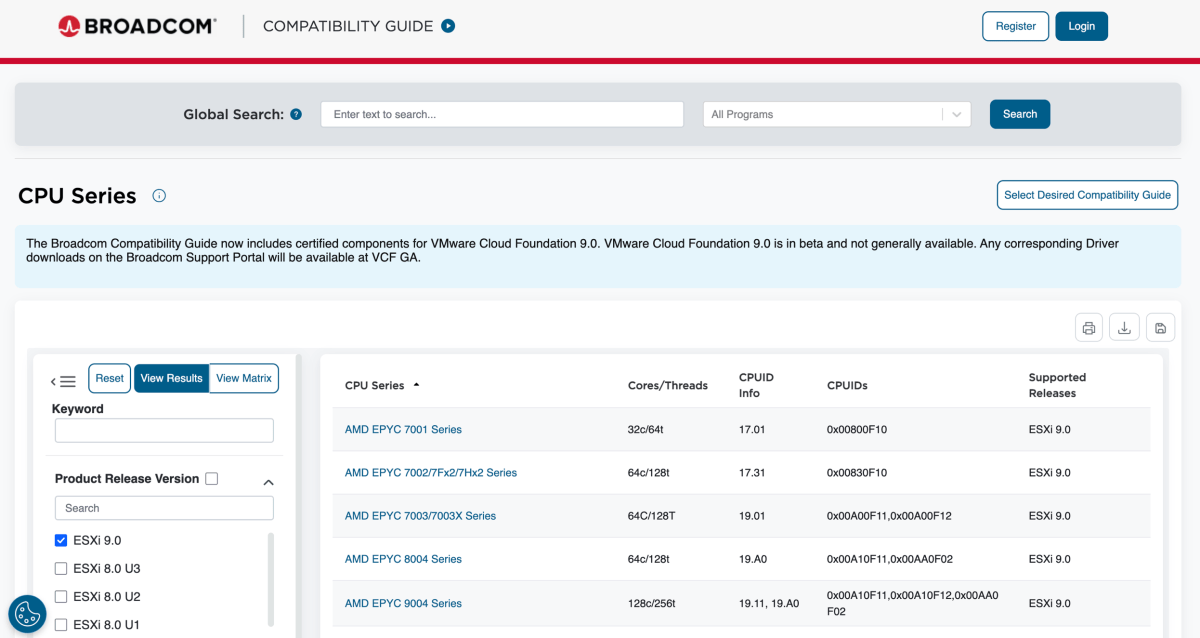Click the release version list scrollbar
Screen dimensions: 1200x638
point(271,580)
